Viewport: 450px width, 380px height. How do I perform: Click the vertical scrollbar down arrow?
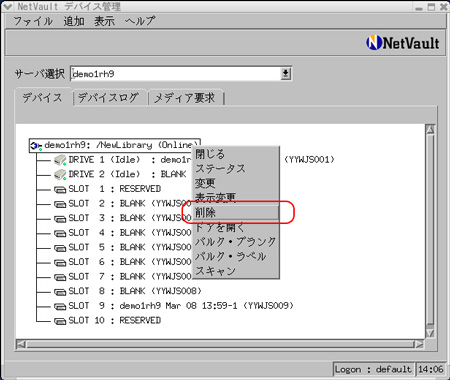pyautogui.click(x=430, y=332)
